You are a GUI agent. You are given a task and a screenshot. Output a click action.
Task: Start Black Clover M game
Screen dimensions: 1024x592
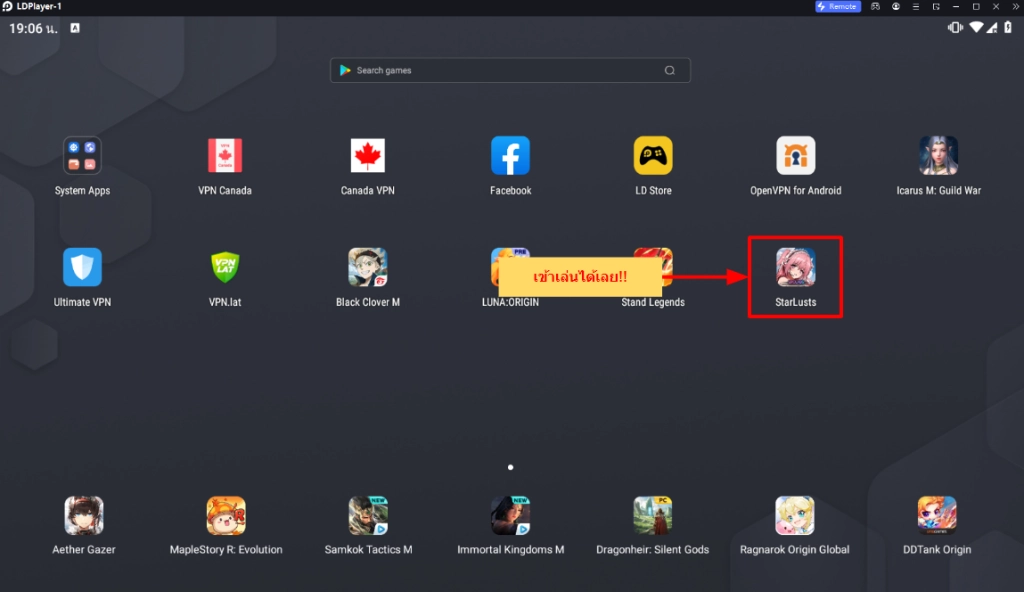(x=368, y=267)
